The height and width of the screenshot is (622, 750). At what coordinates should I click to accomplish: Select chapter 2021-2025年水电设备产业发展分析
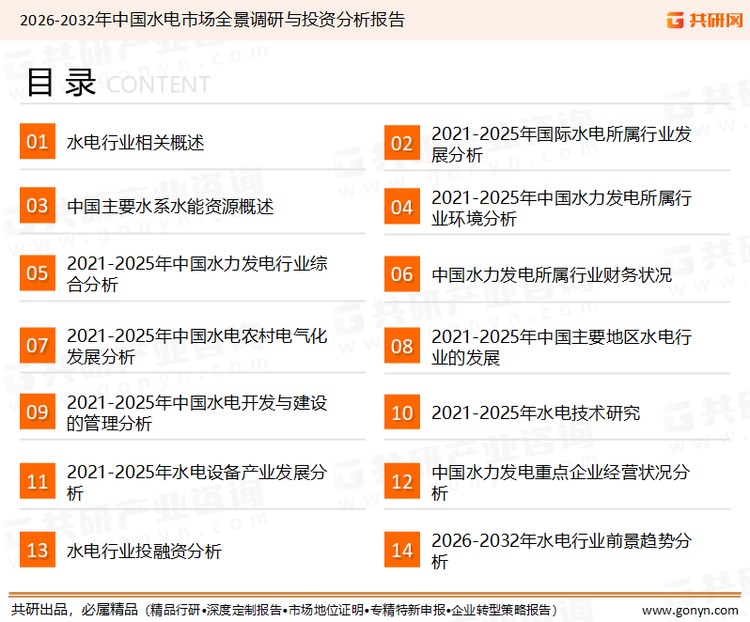coord(197,482)
